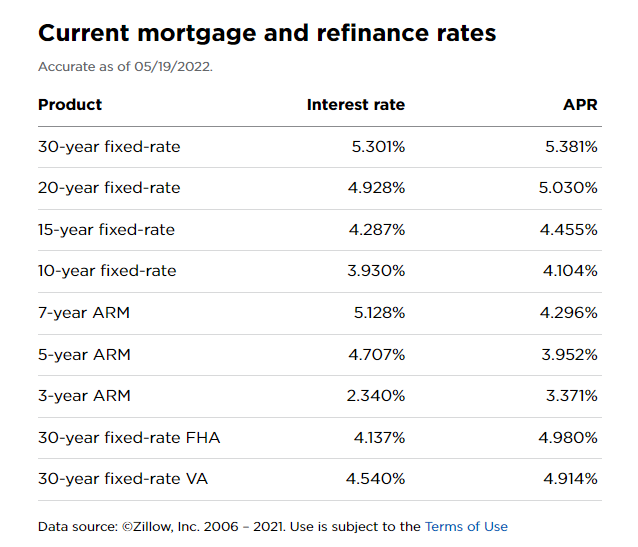This screenshot has height=547, width=638.
Task: Click the Product column header
Action: pyautogui.click(x=70, y=105)
